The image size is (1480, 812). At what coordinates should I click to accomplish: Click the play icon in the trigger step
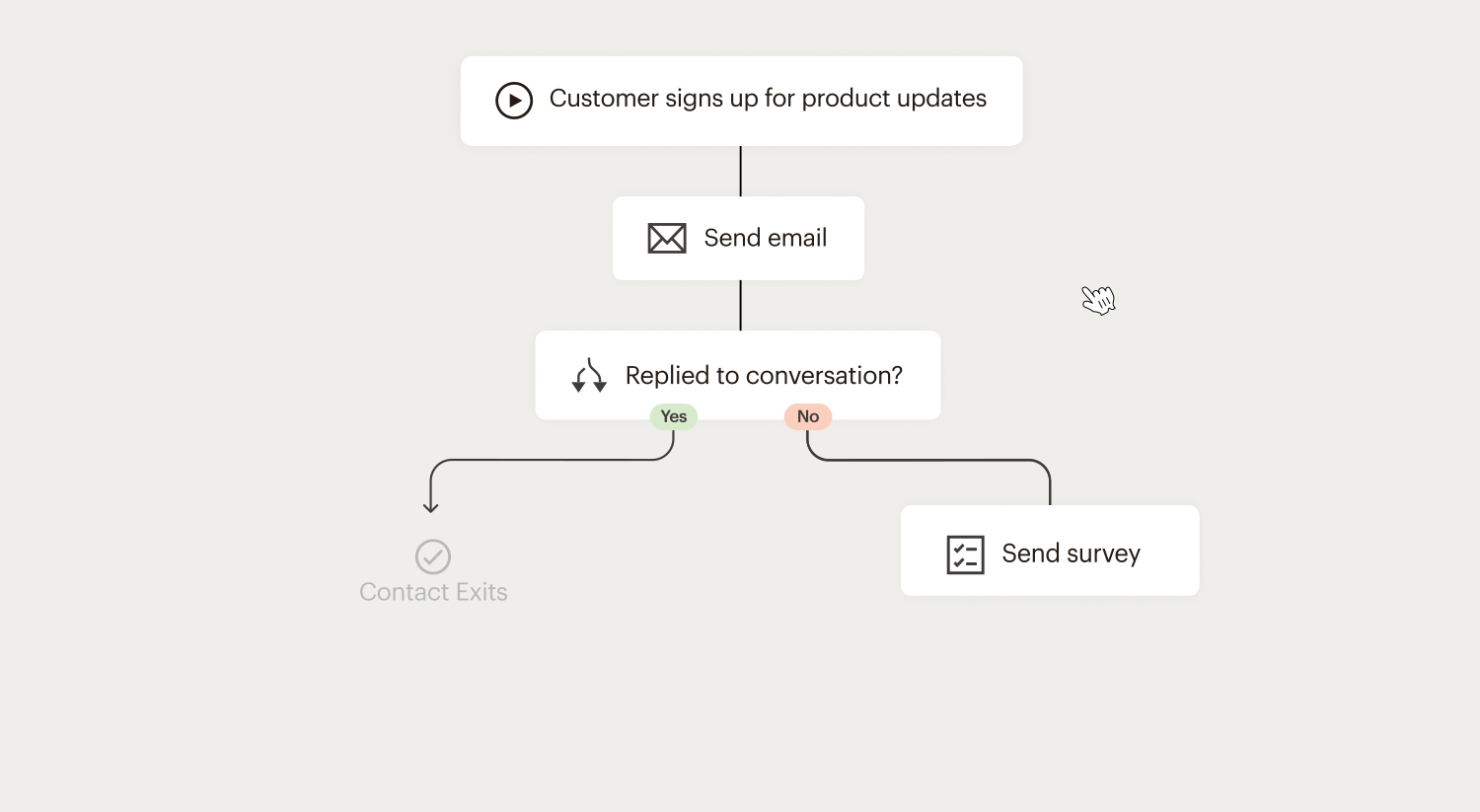point(514,101)
